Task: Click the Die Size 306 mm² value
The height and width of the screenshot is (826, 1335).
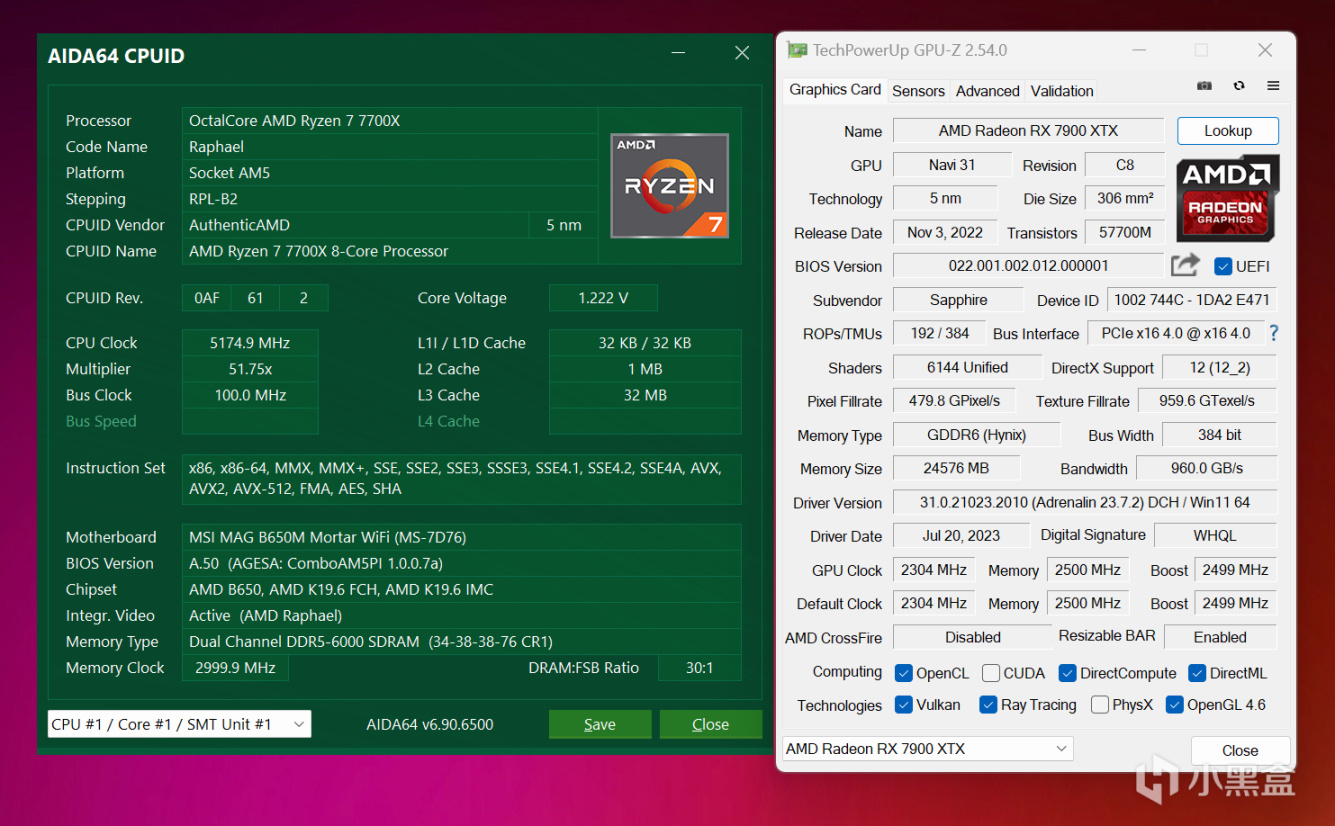Action: pos(1125,199)
